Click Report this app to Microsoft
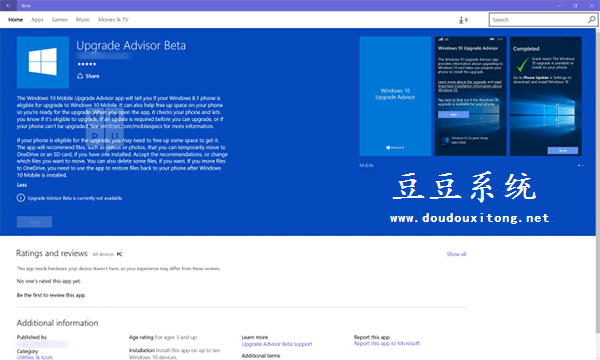600x360 pixels. [386, 343]
